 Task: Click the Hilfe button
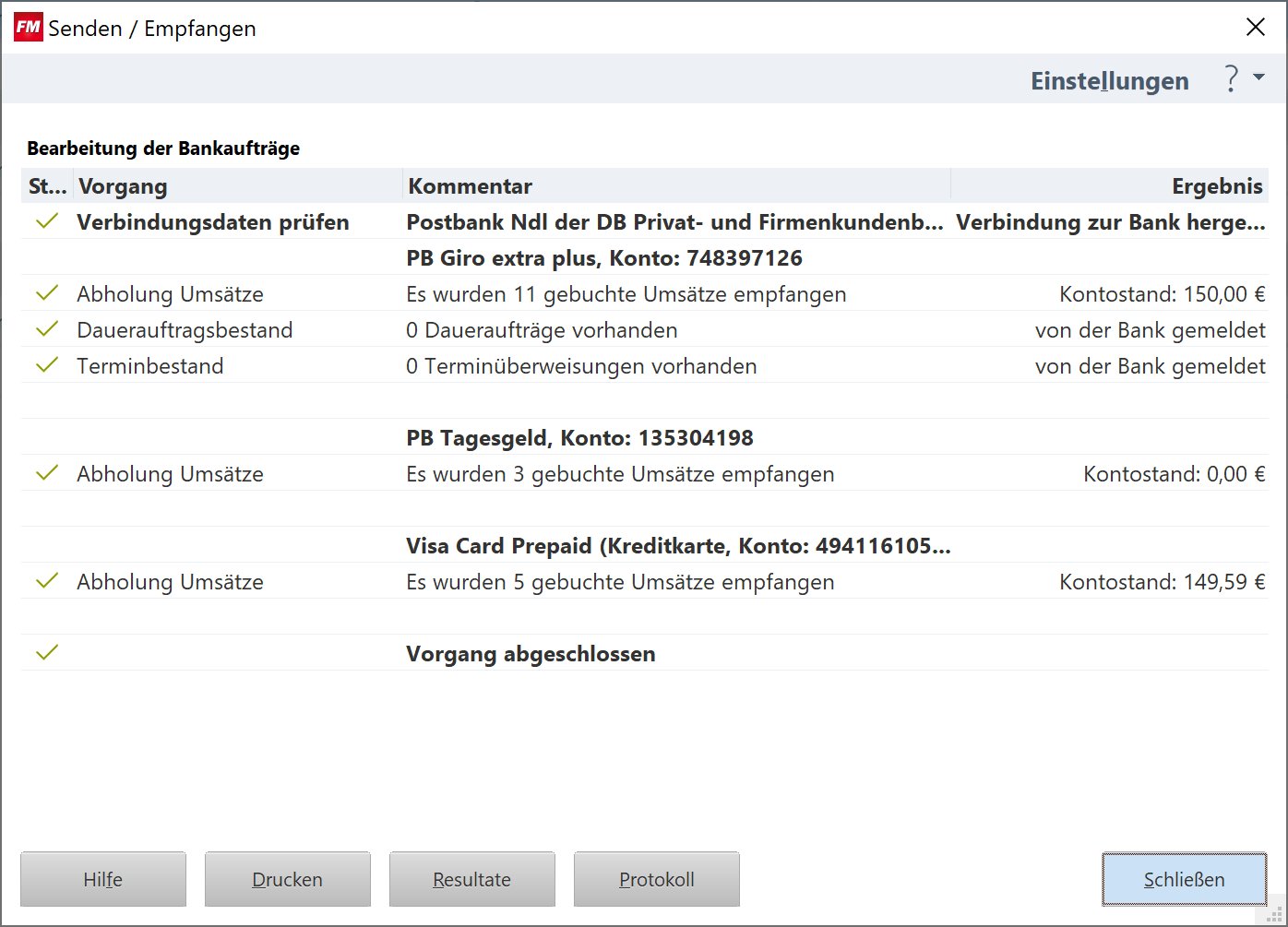tap(103, 879)
